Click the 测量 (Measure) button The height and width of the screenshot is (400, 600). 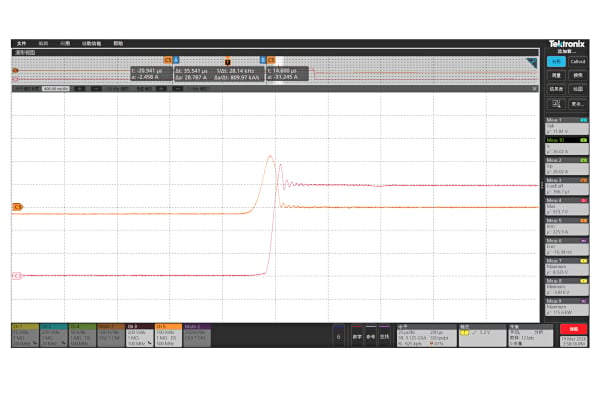point(556,75)
